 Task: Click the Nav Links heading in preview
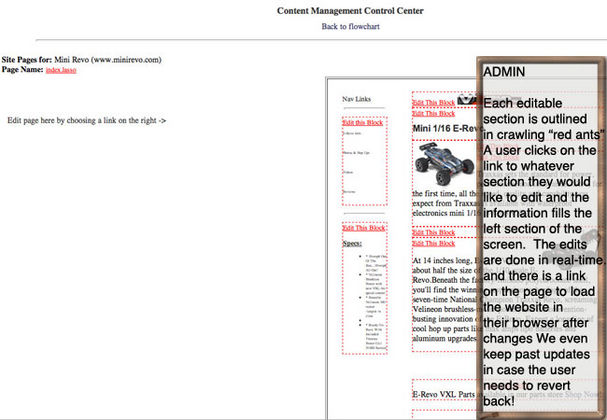tap(357, 99)
